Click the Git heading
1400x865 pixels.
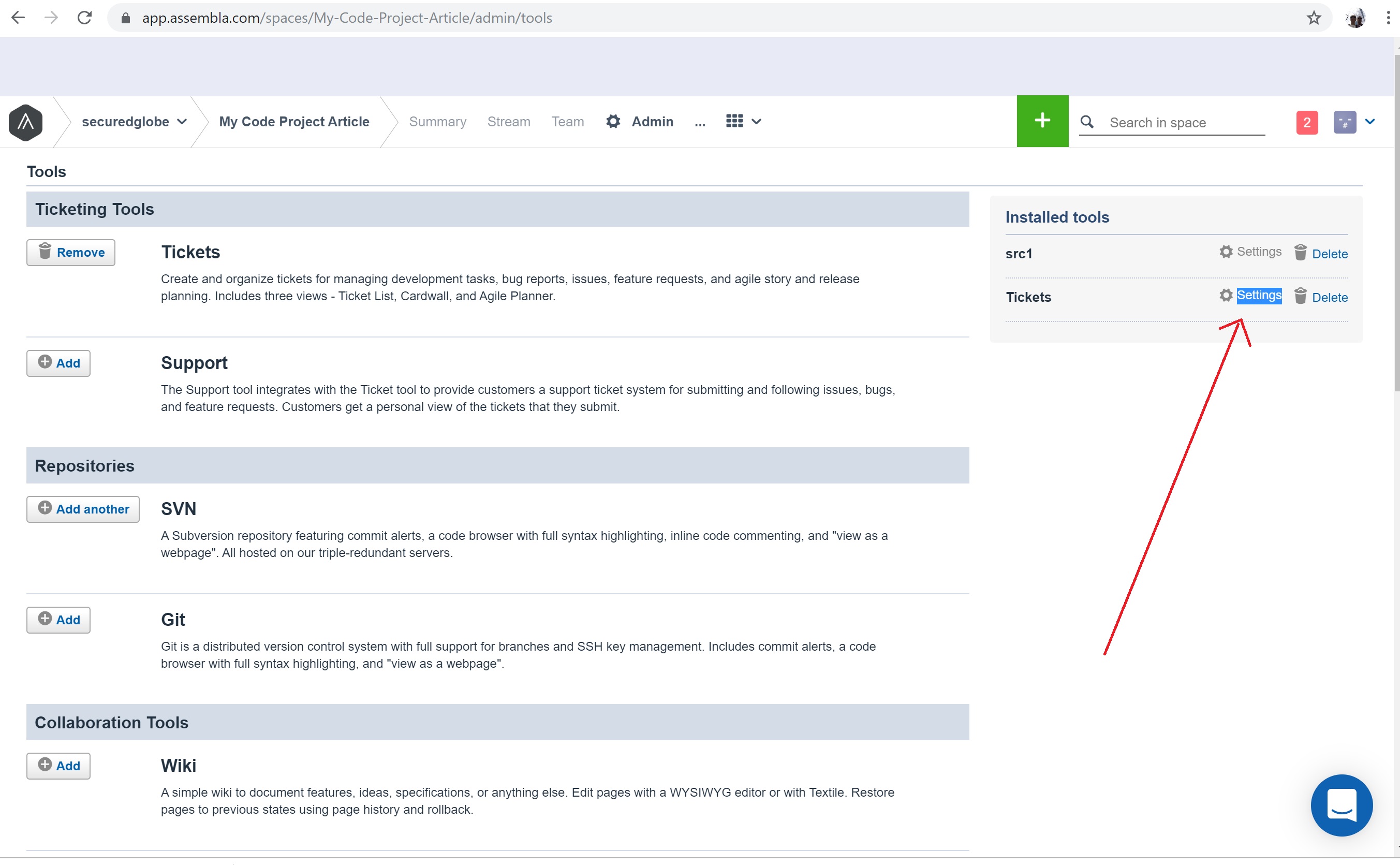173,620
